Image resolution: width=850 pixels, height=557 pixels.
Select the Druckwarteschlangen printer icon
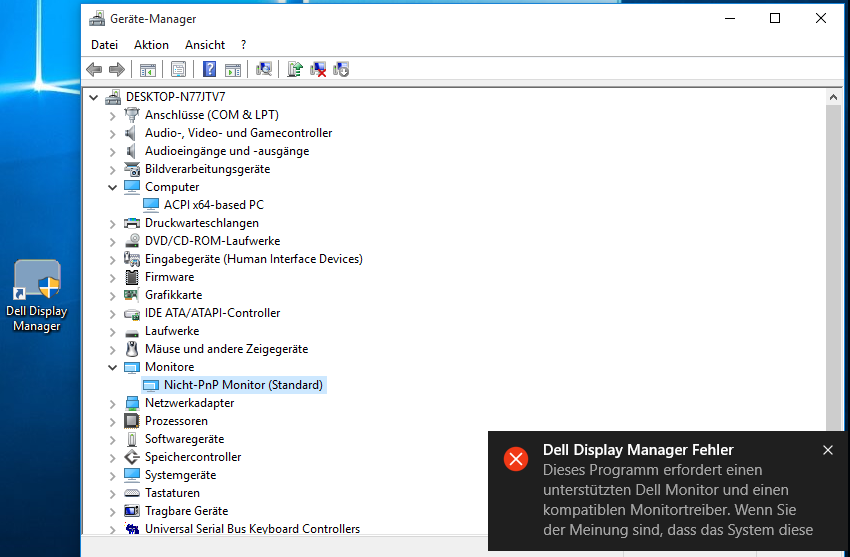[132, 223]
